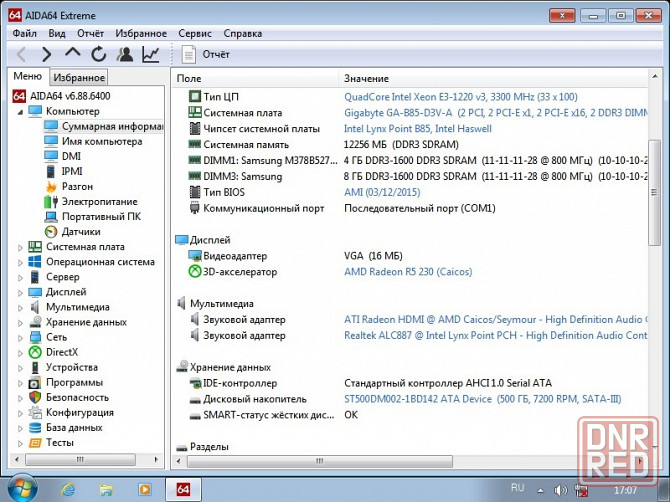
Task: Open the Realtek ALC887 audio adapter link
Action: point(496,335)
